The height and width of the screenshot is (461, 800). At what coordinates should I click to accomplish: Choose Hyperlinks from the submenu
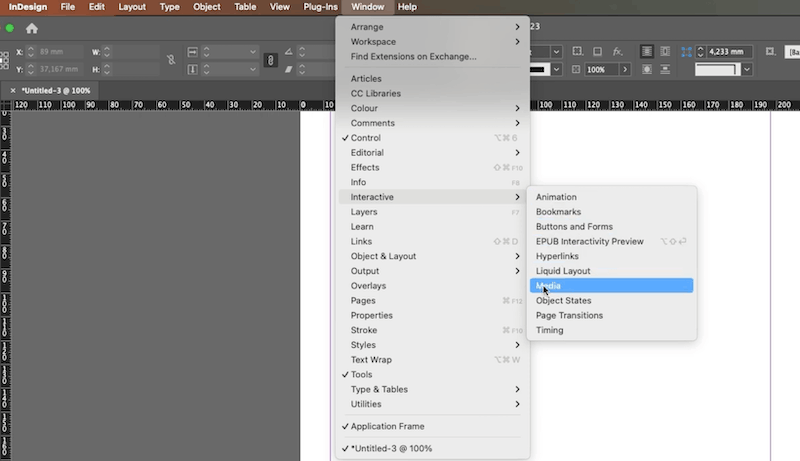click(611, 256)
